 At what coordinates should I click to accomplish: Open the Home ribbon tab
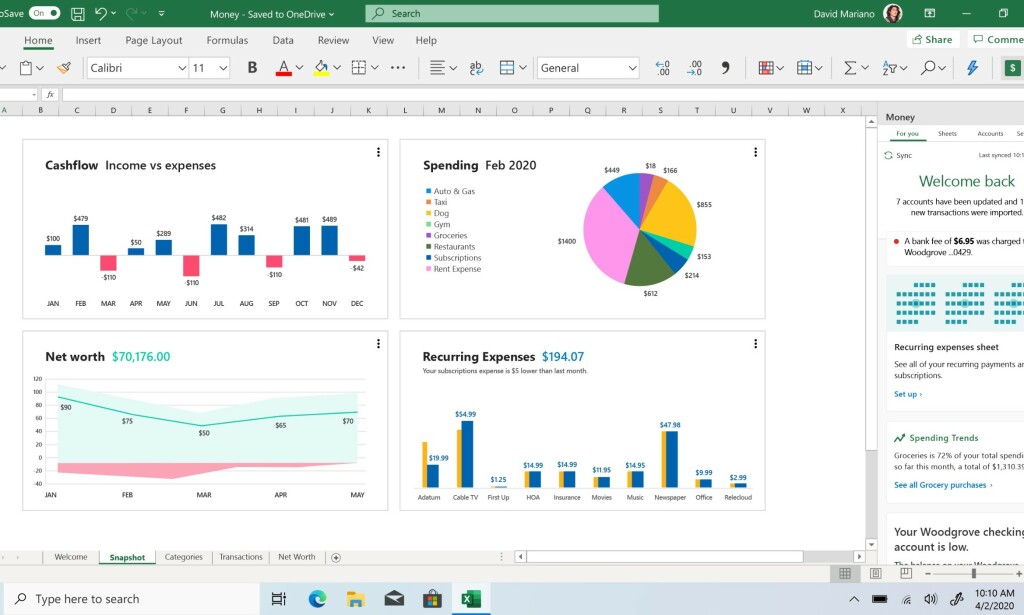38,40
